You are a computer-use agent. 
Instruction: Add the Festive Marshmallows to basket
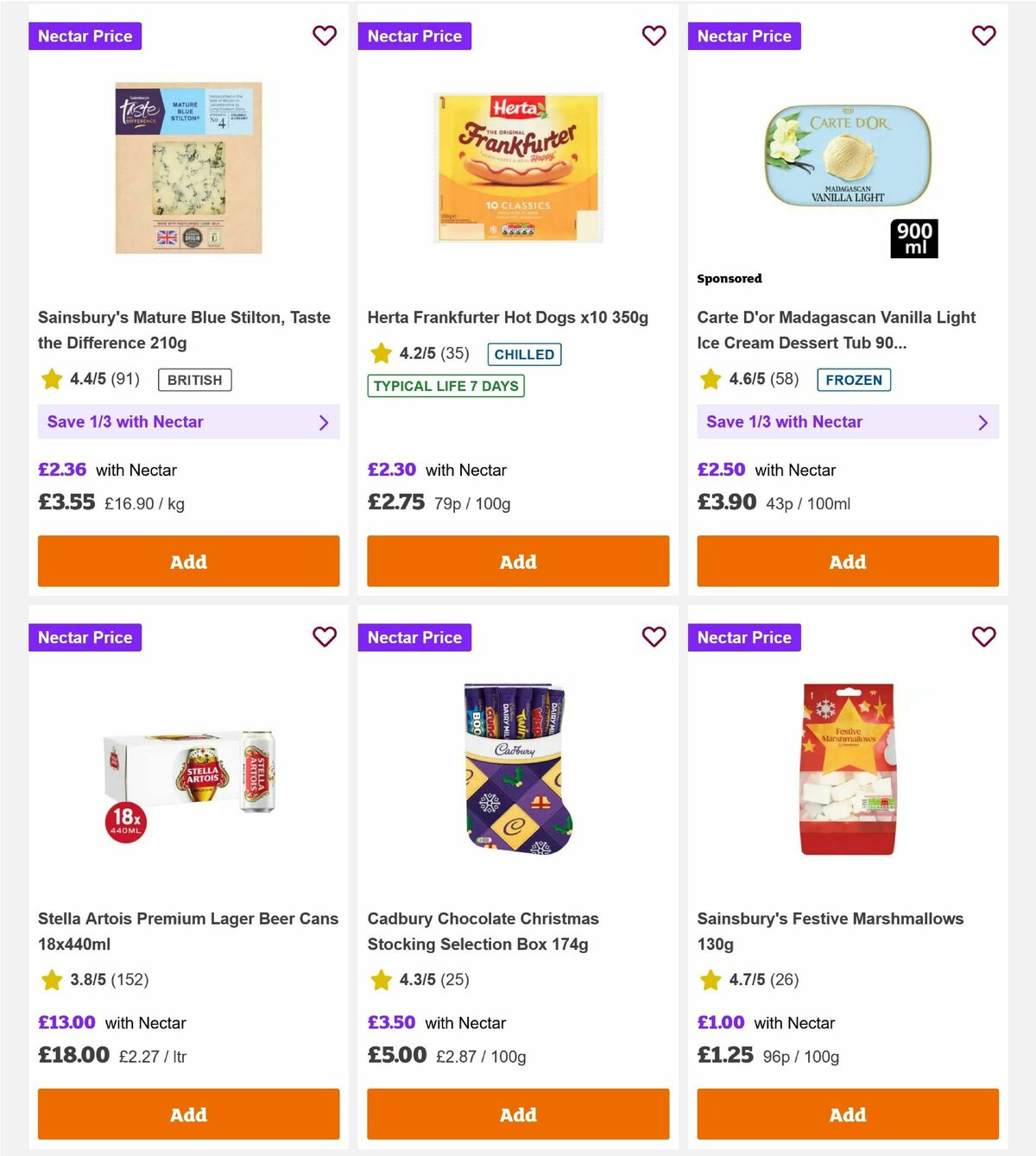[x=847, y=1115]
